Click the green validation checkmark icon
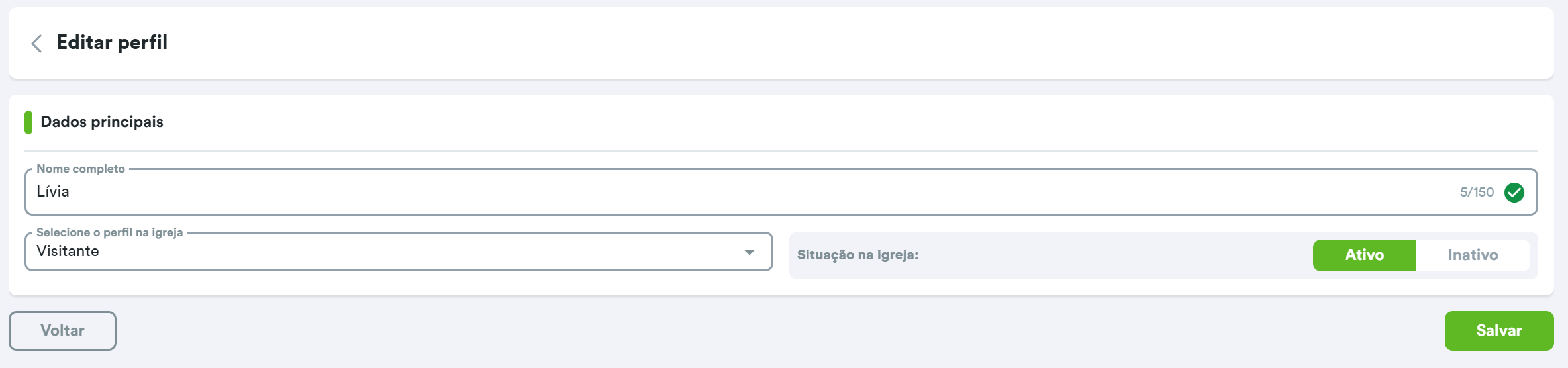Screen dimensions: 1568x368 point(1514,193)
